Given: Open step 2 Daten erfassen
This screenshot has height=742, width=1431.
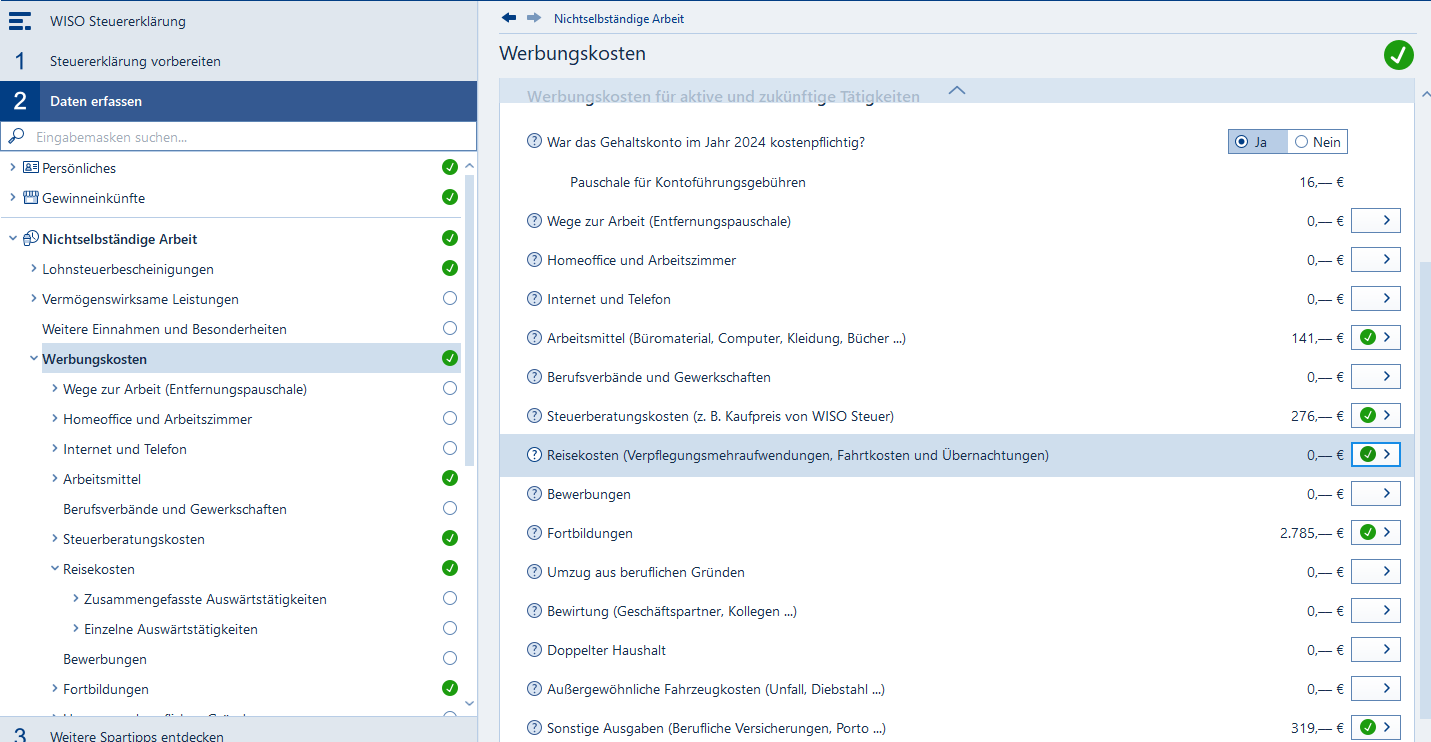Looking at the screenshot, I should tap(238, 101).
